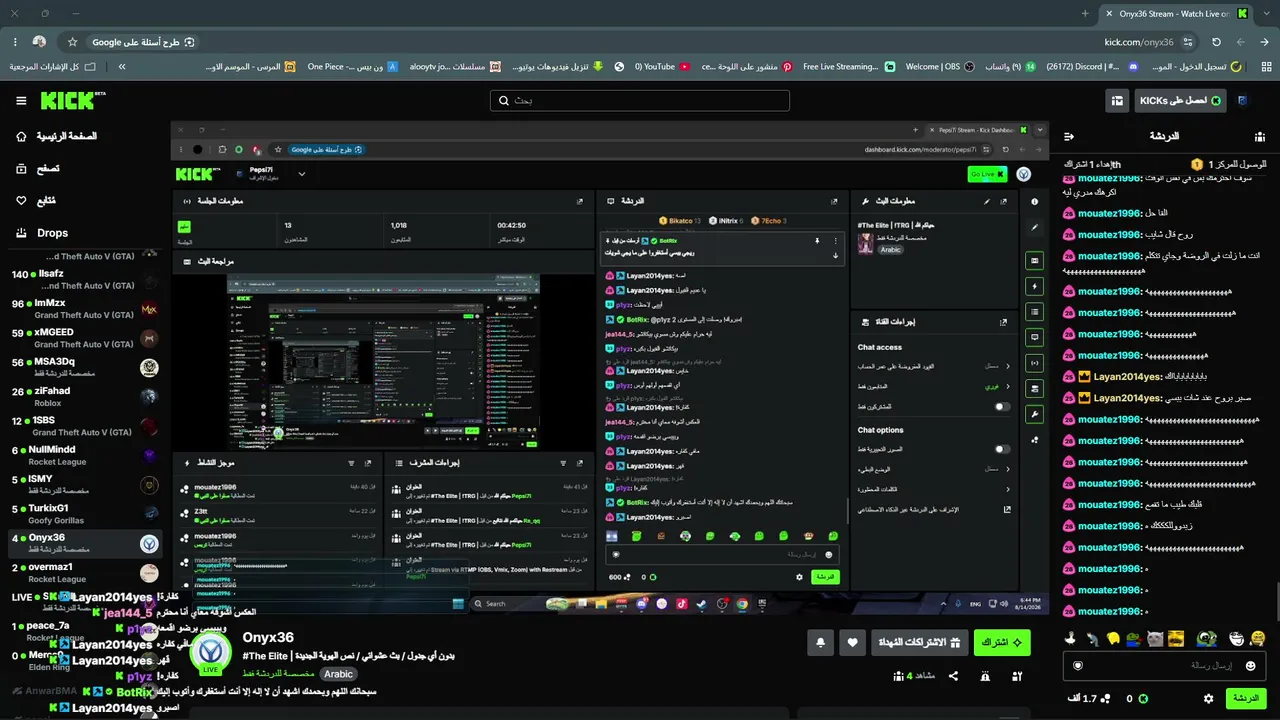The image size is (1280, 720).
Task: Report the stream using the siren icon
Action: (x=986, y=676)
